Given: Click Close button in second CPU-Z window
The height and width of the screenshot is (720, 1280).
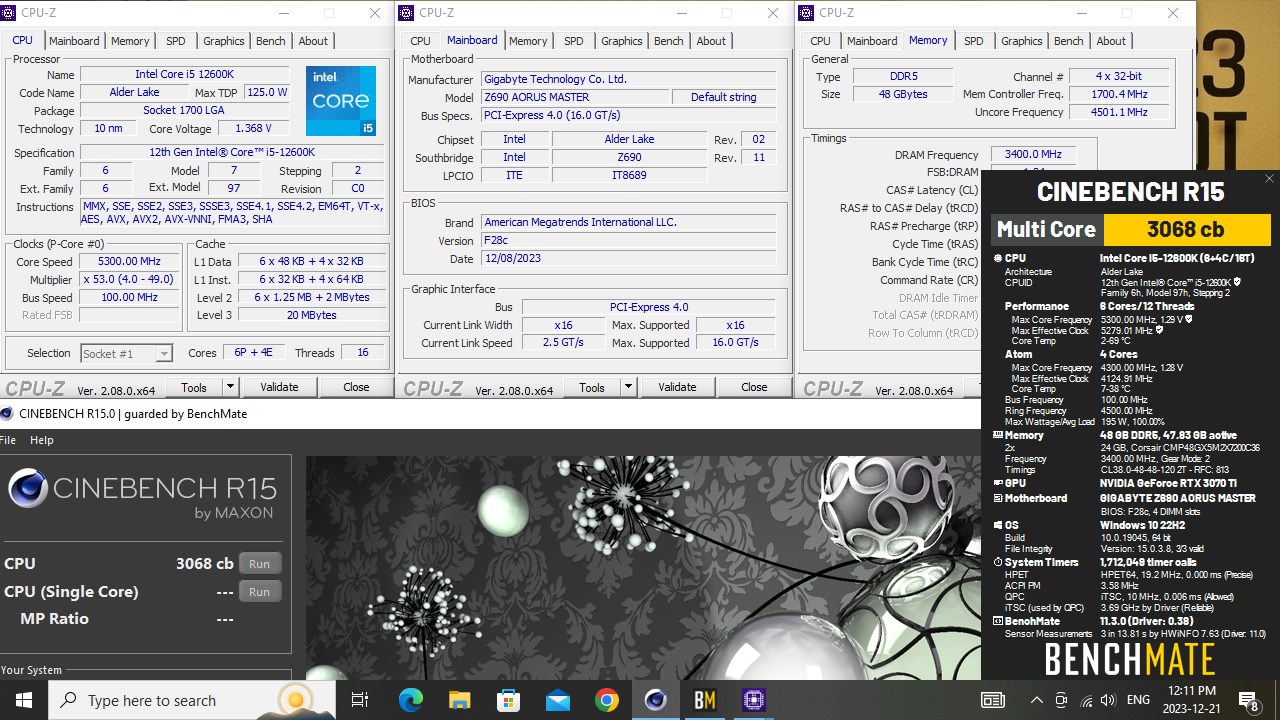Looking at the screenshot, I should click(754, 387).
